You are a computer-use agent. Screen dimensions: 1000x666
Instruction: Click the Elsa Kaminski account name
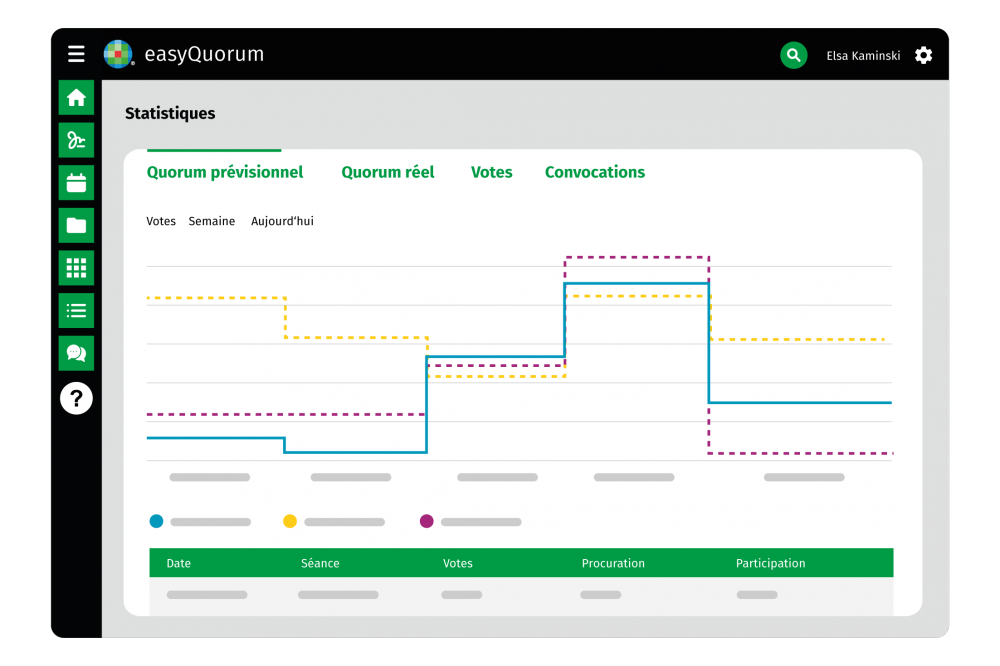pyautogui.click(x=863, y=55)
